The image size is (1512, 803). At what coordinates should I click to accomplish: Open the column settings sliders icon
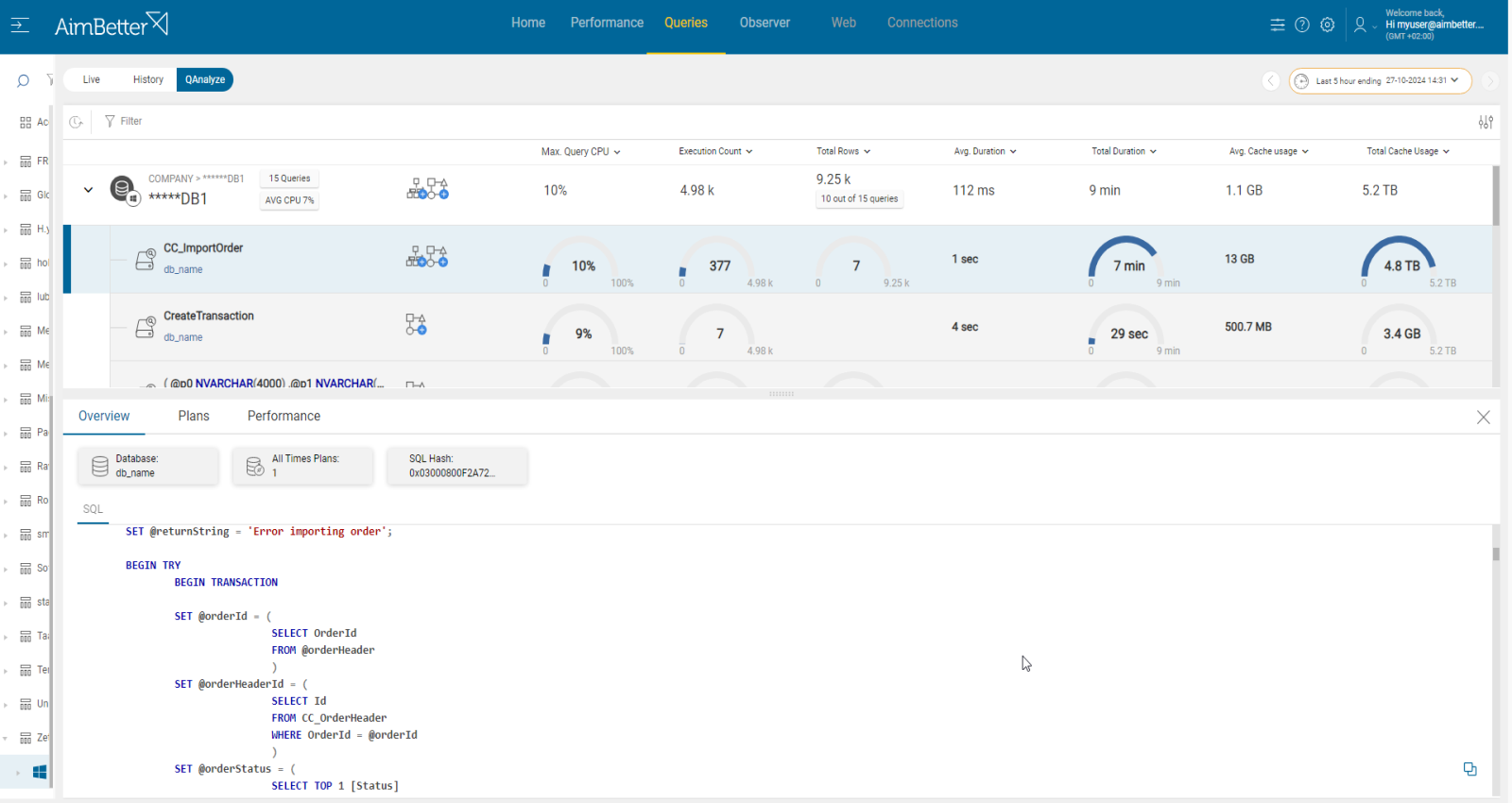(1486, 122)
